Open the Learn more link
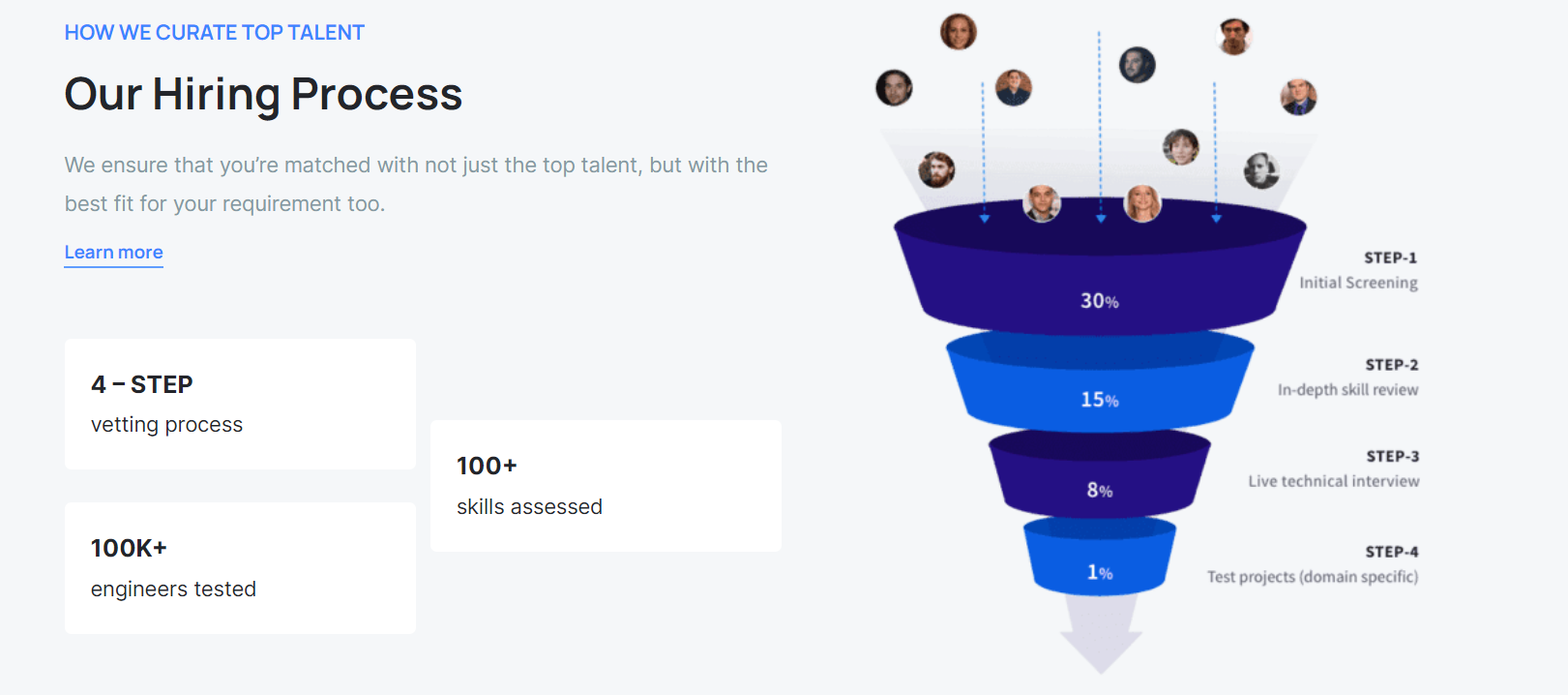Viewport: 1568px width, 695px height. (x=113, y=253)
